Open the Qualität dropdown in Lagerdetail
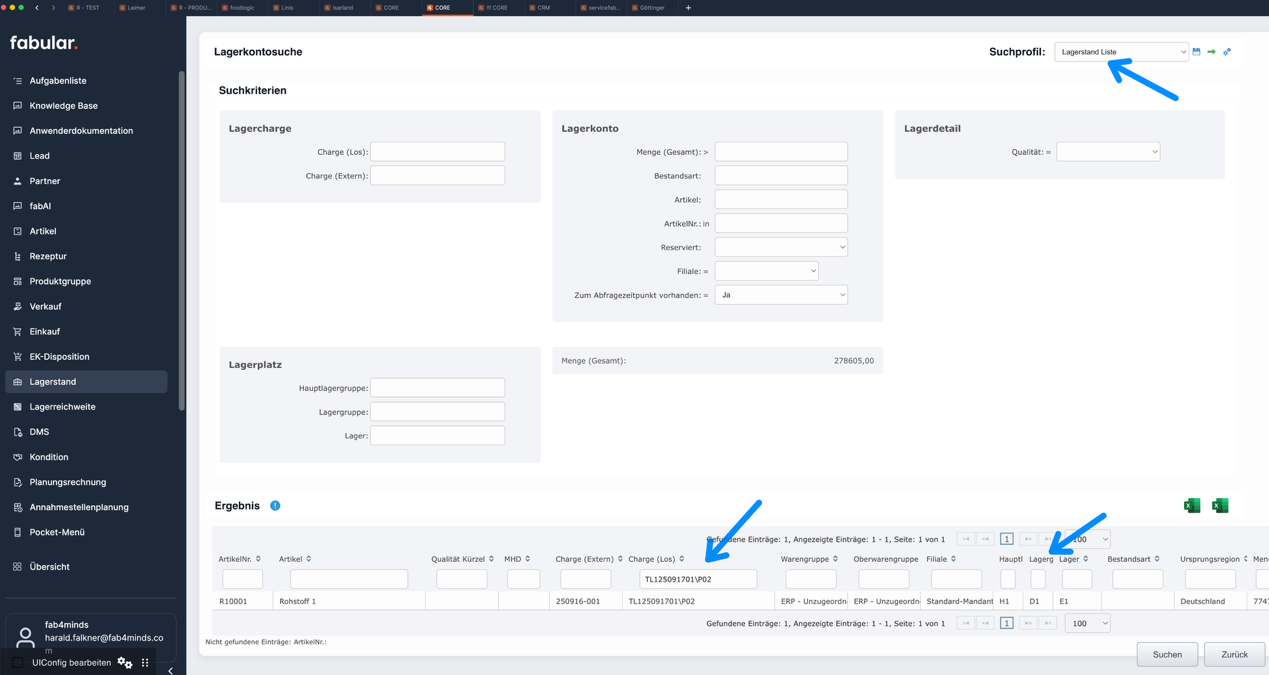 (1107, 152)
